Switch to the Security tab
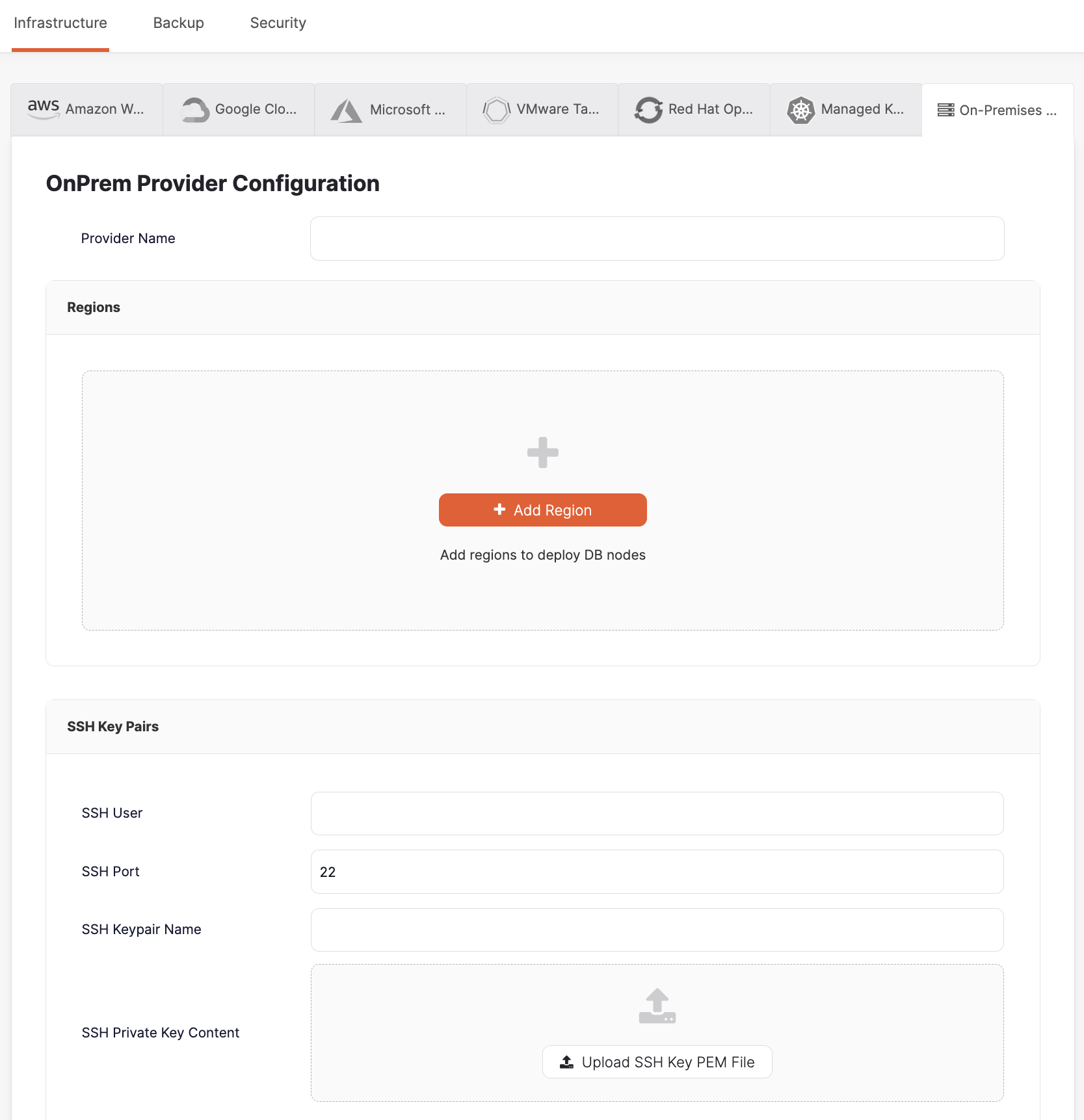The image size is (1084, 1120). tap(278, 23)
